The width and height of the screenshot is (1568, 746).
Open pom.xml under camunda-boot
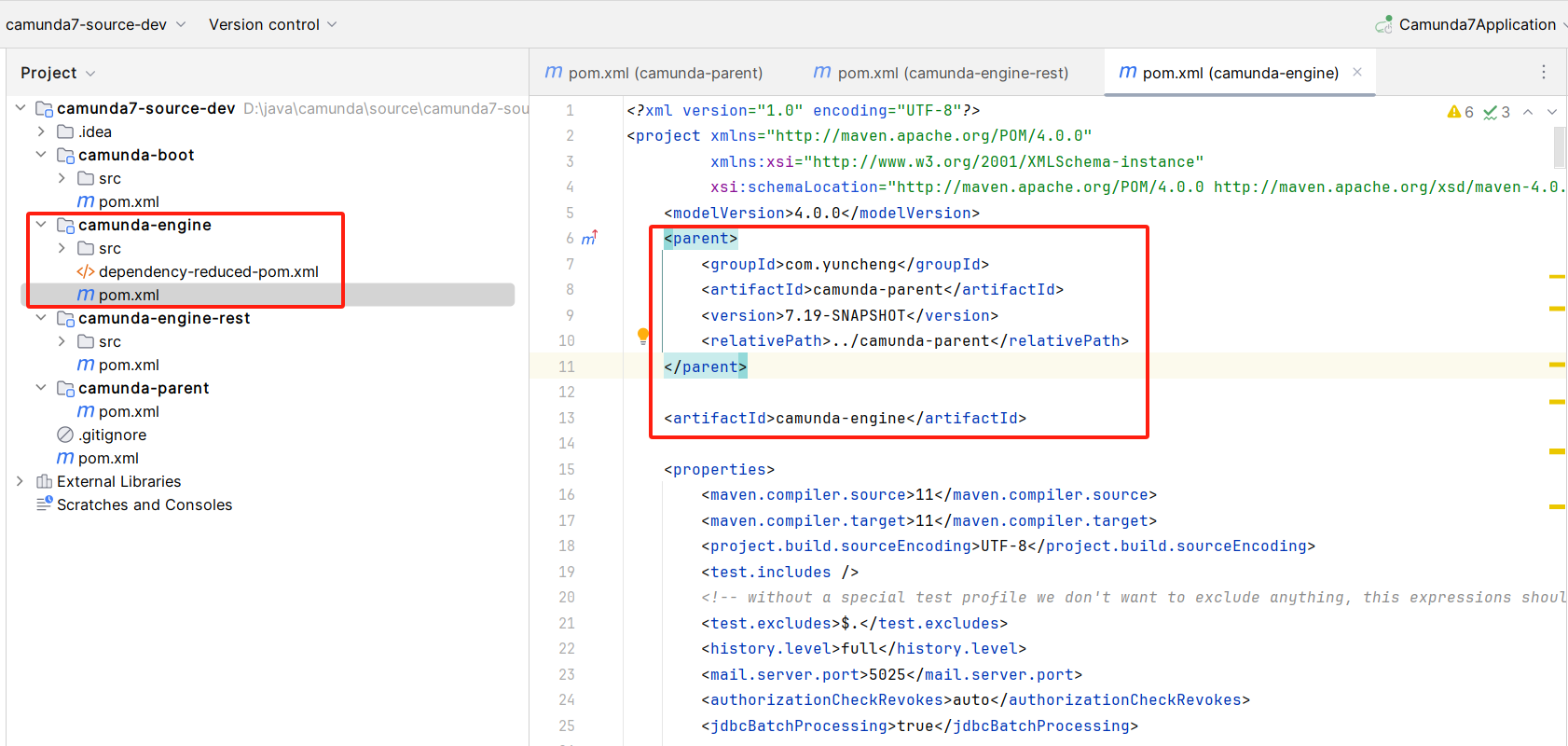point(129,201)
